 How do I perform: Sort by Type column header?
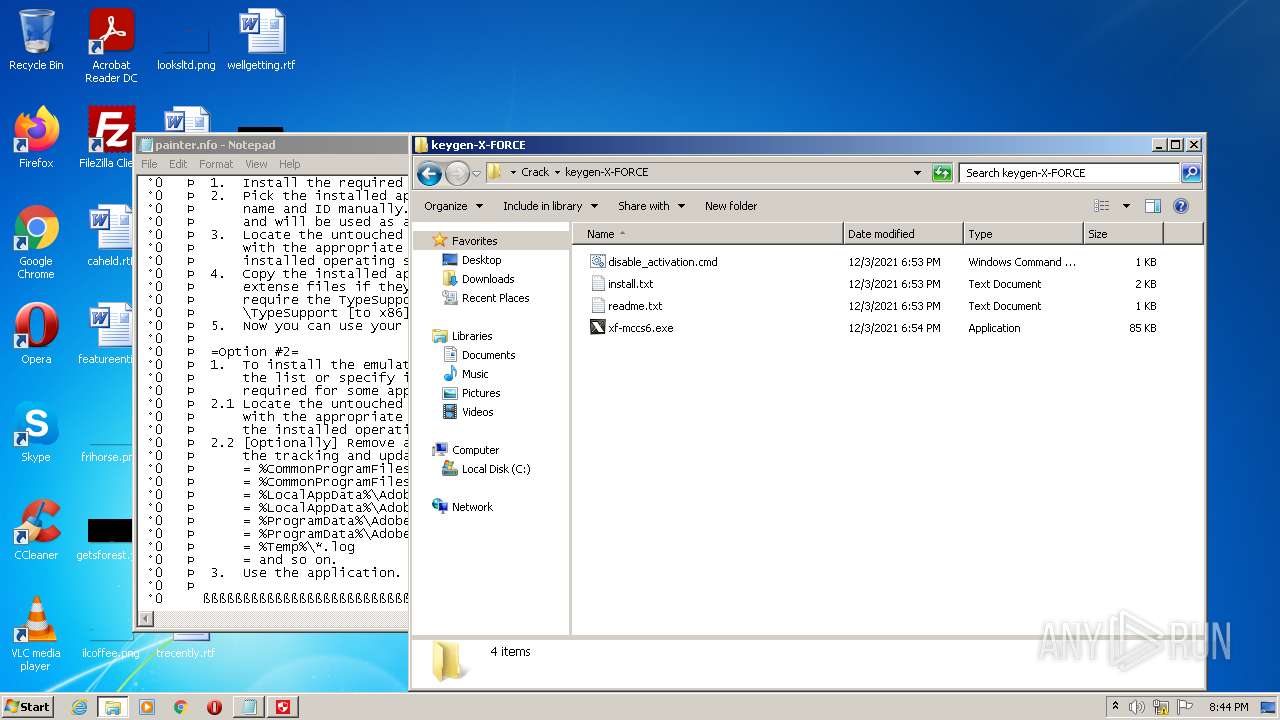coord(1023,234)
